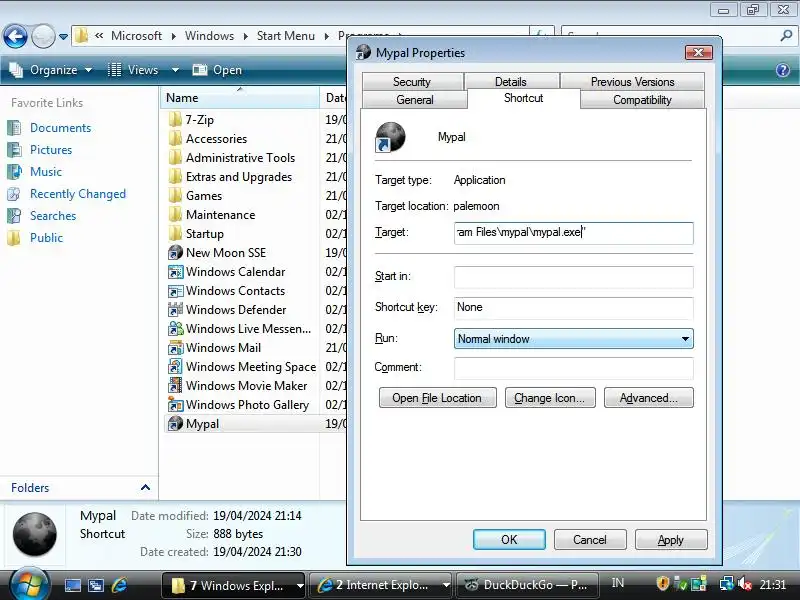
Task: Click the Windows Defender shortcut icon
Action: [x=175, y=310]
